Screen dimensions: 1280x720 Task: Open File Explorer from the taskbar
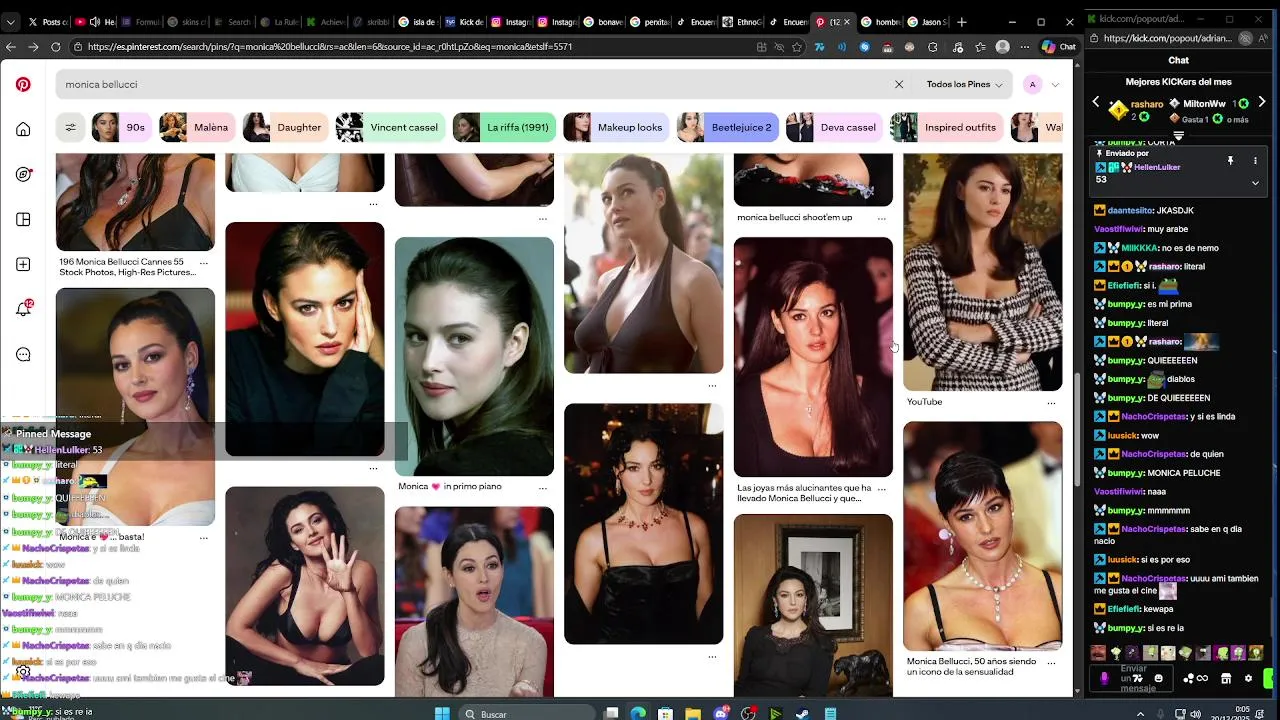[693, 713]
